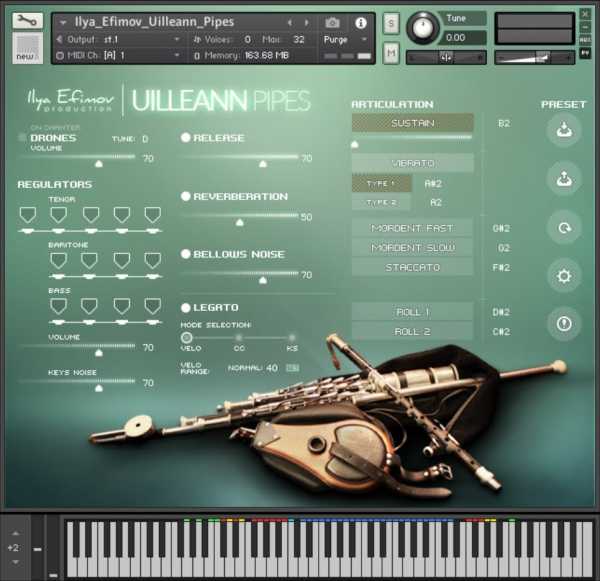Open the gear settings icon under Preset

(563, 275)
